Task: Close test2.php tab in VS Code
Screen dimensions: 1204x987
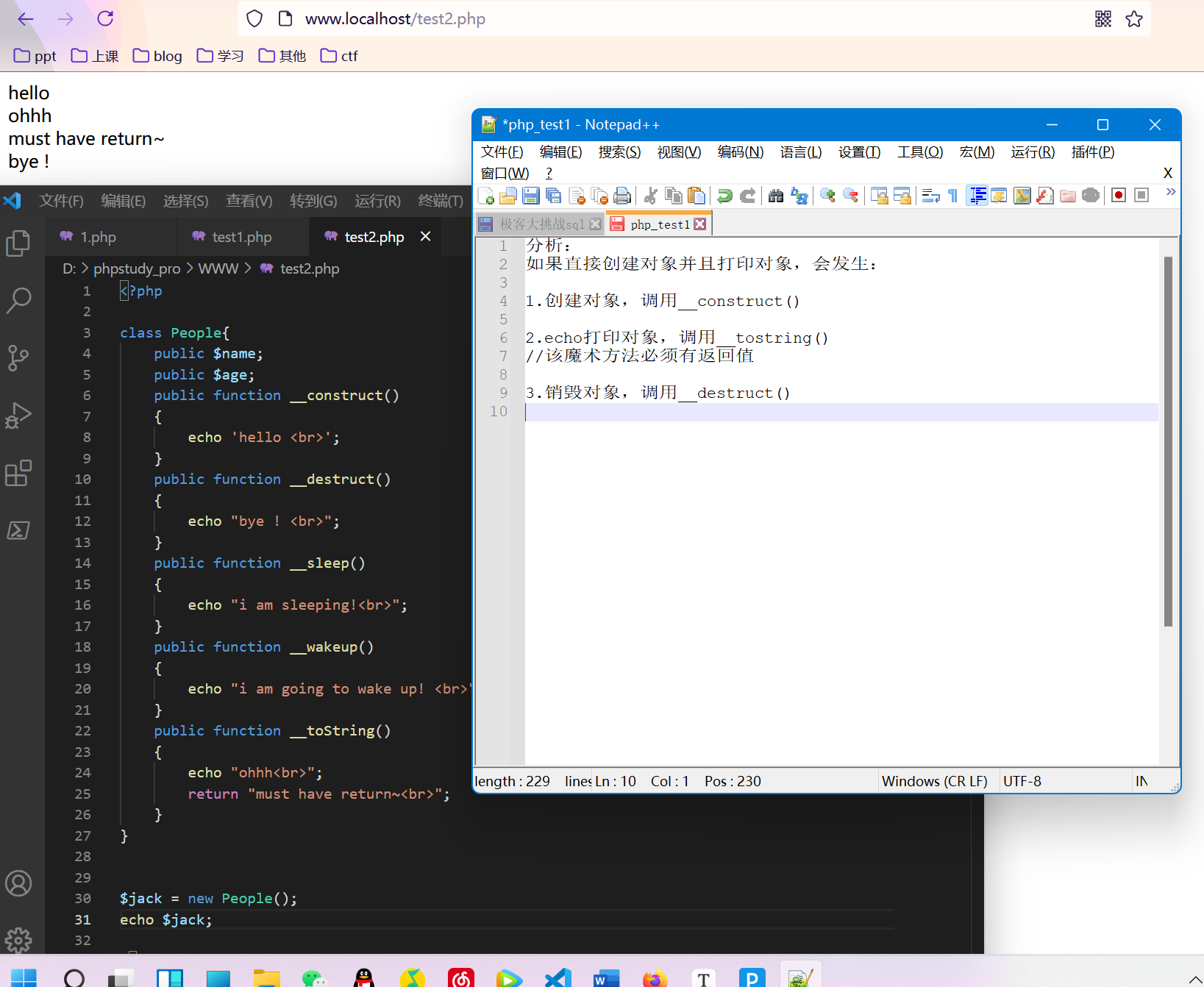Action: tap(425, 236)
